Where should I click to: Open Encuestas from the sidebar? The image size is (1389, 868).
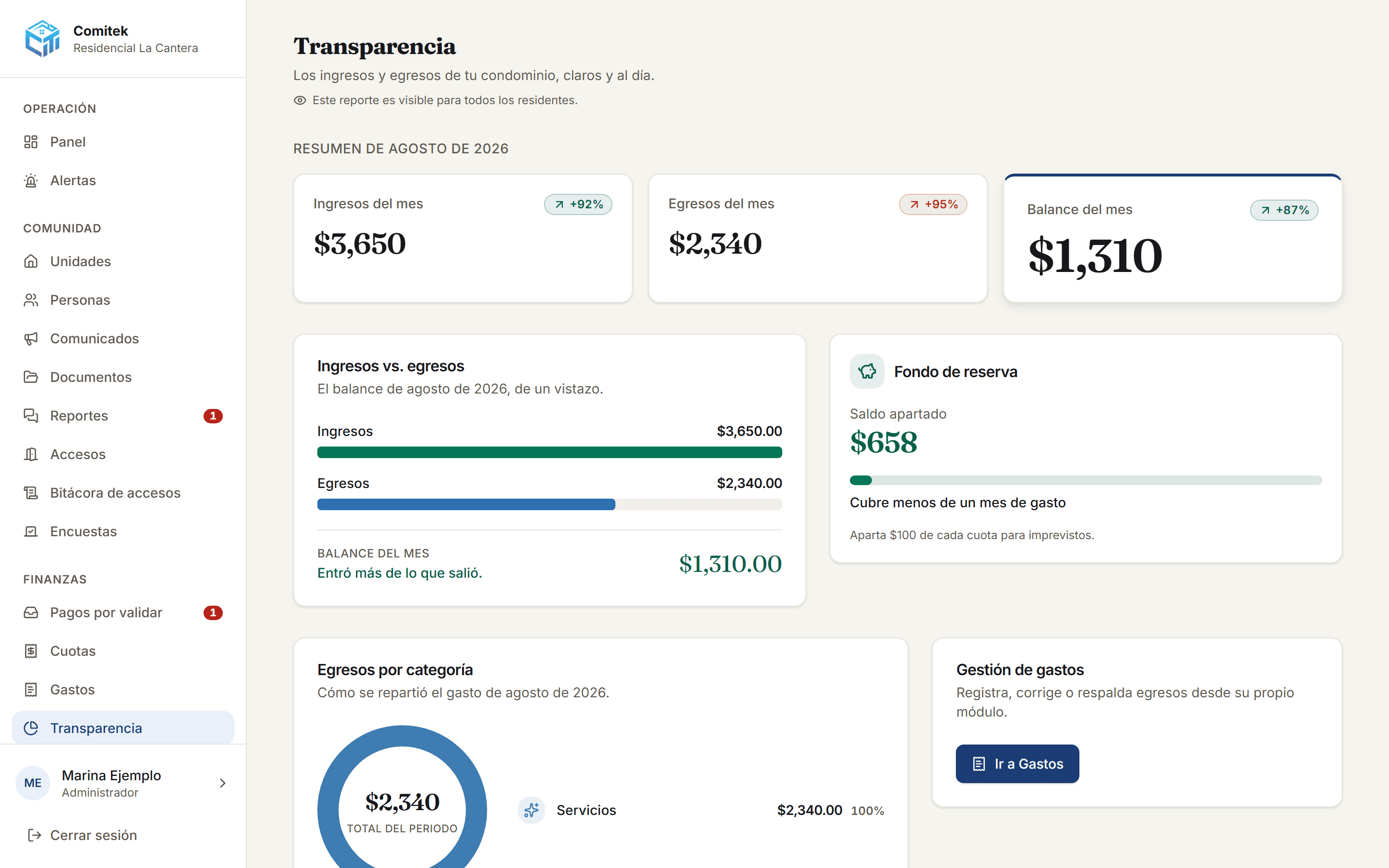coord(123,531)
